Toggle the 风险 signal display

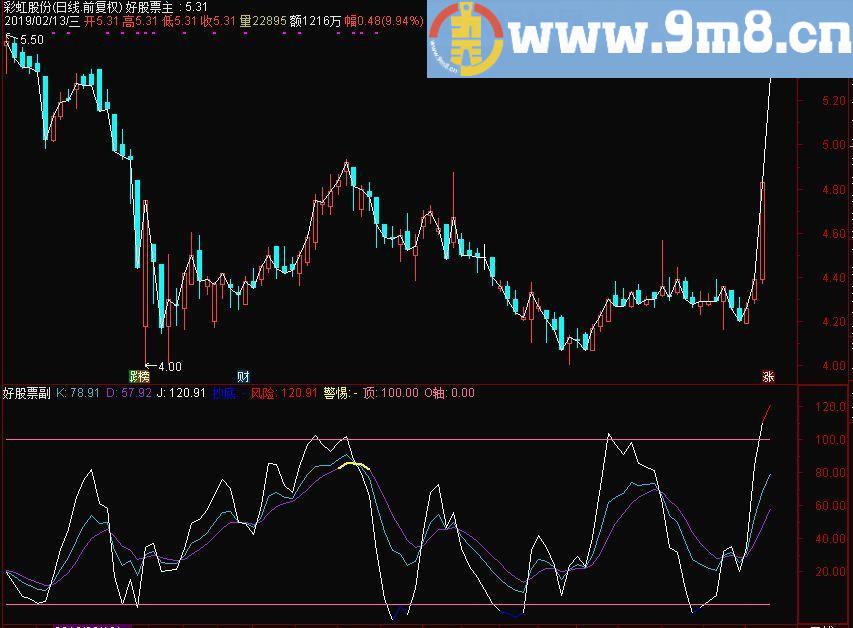(262, 393)
